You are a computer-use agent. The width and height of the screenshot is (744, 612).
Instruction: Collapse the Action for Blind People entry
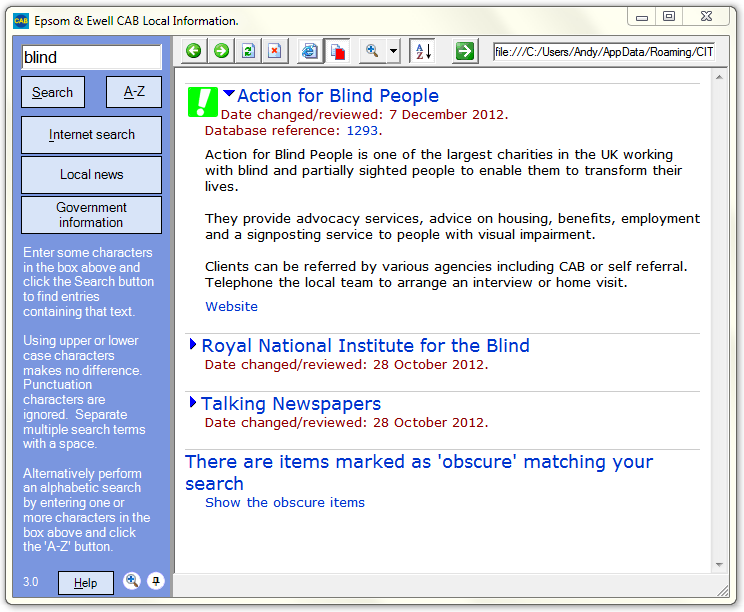point(229,95)
